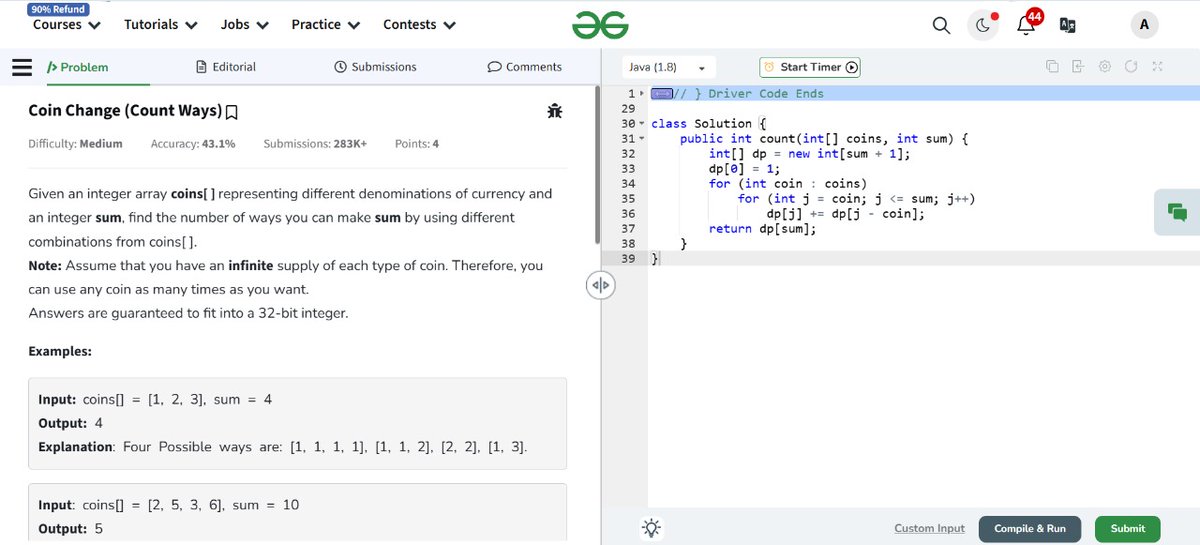Open the language translate icon
Screen dimensions: 1200x545
1067,26
